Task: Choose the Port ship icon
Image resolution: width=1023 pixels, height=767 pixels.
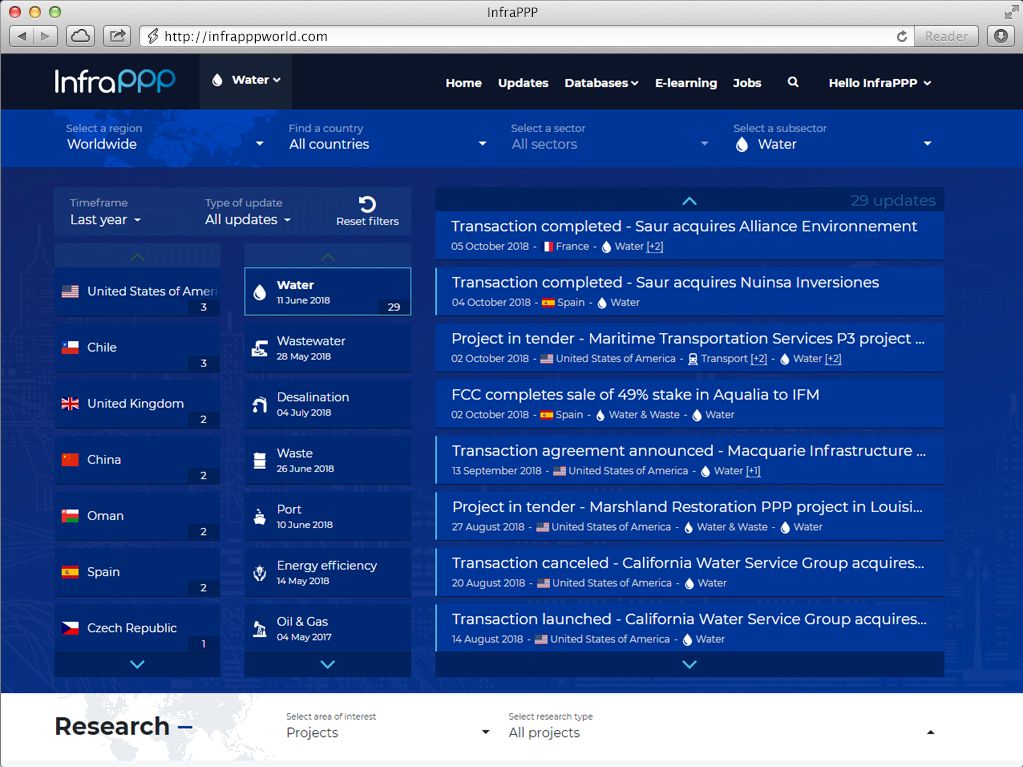Action: [260, 516]
